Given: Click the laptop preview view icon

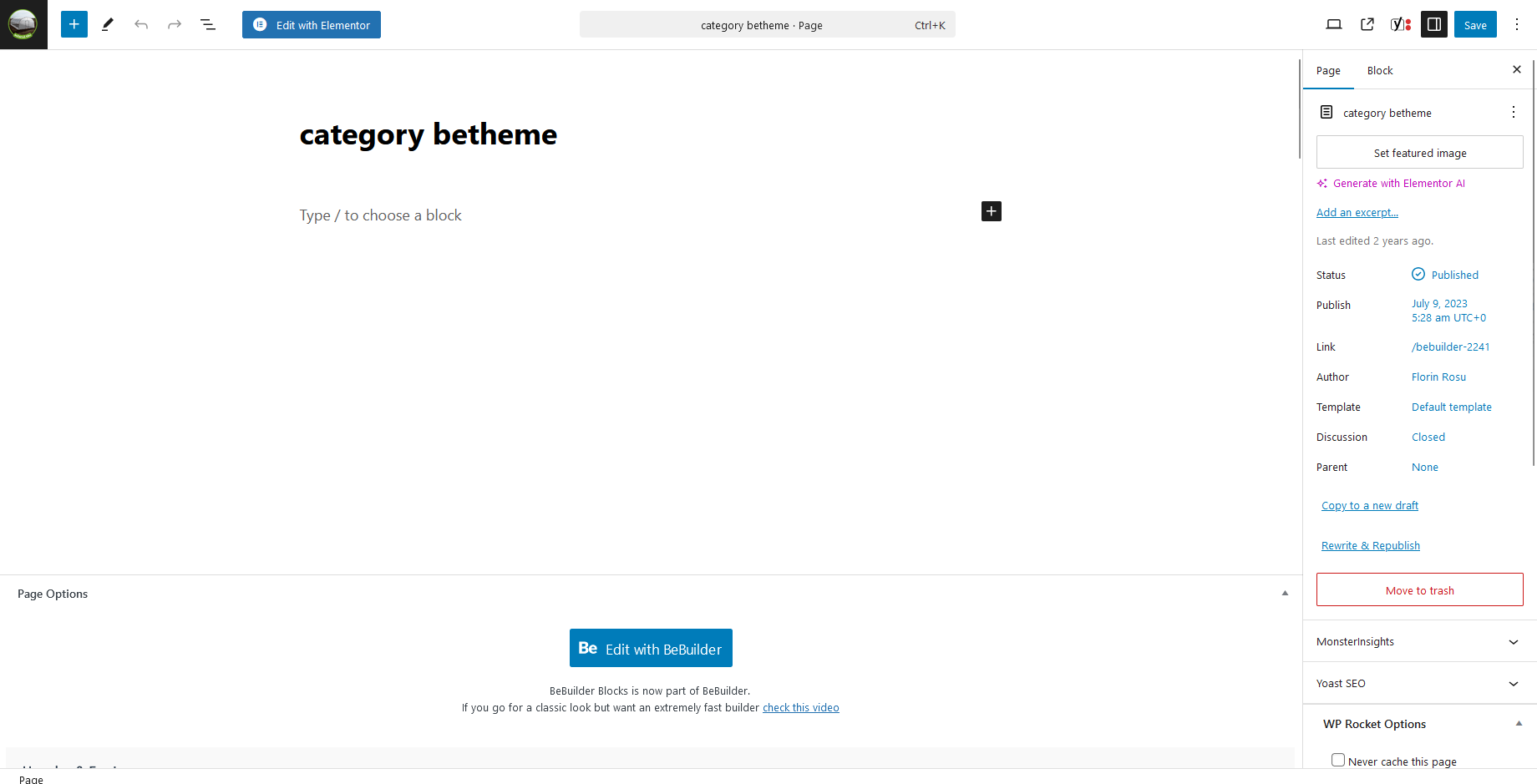Looking at the screenshot, I should tap(1334, 24).
